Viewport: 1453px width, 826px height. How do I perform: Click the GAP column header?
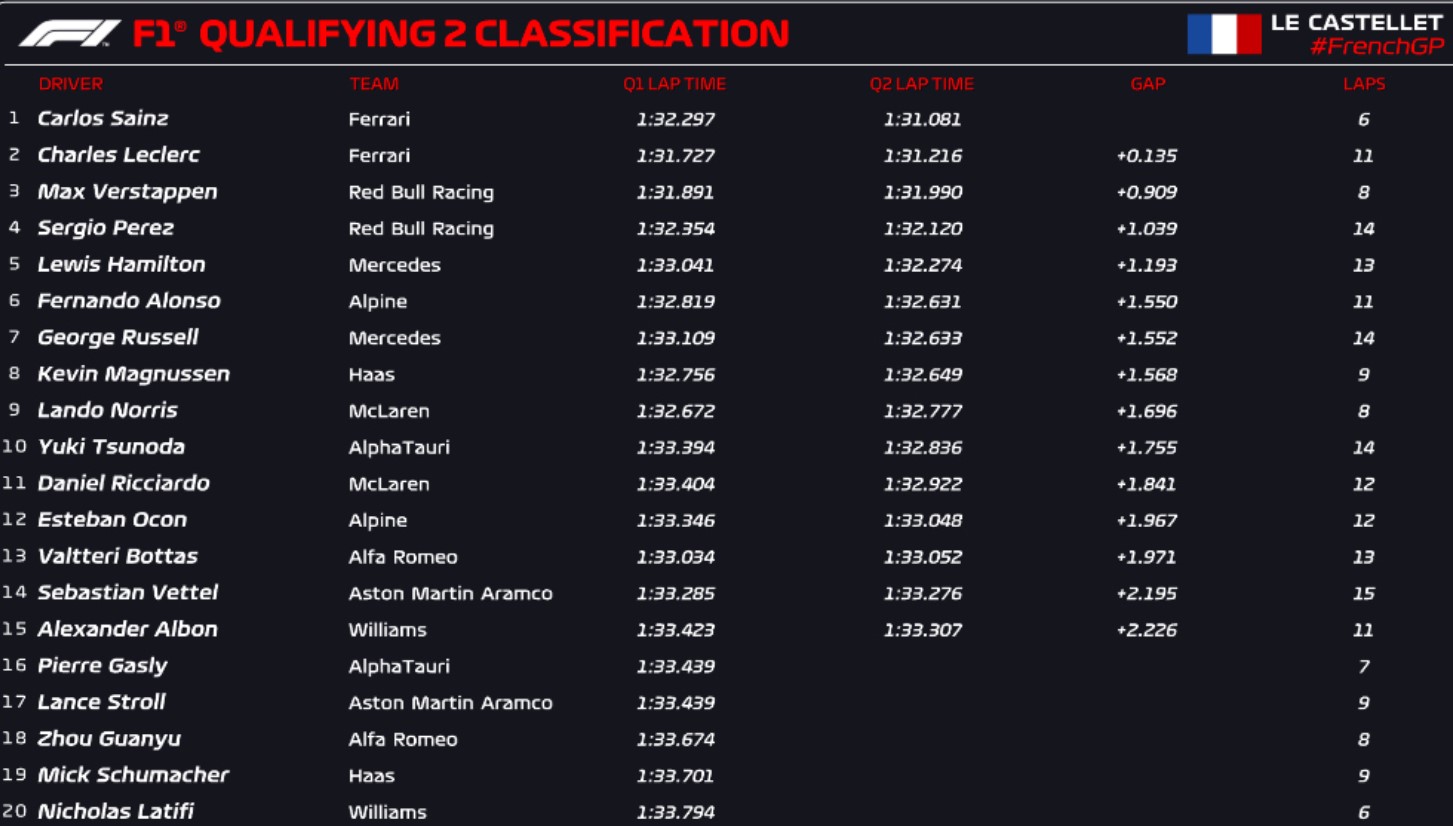pos(1148,84)
